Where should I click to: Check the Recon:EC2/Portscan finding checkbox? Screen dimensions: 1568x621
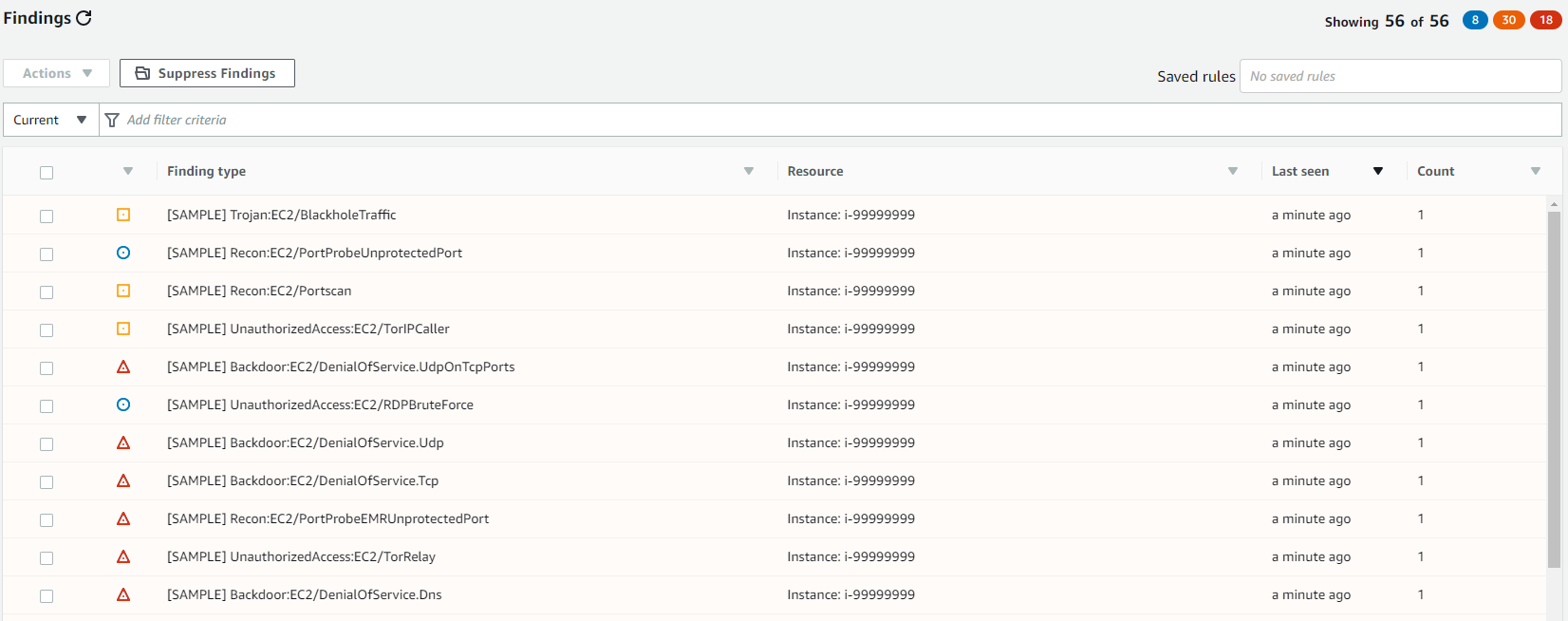[x=47, y=292]
